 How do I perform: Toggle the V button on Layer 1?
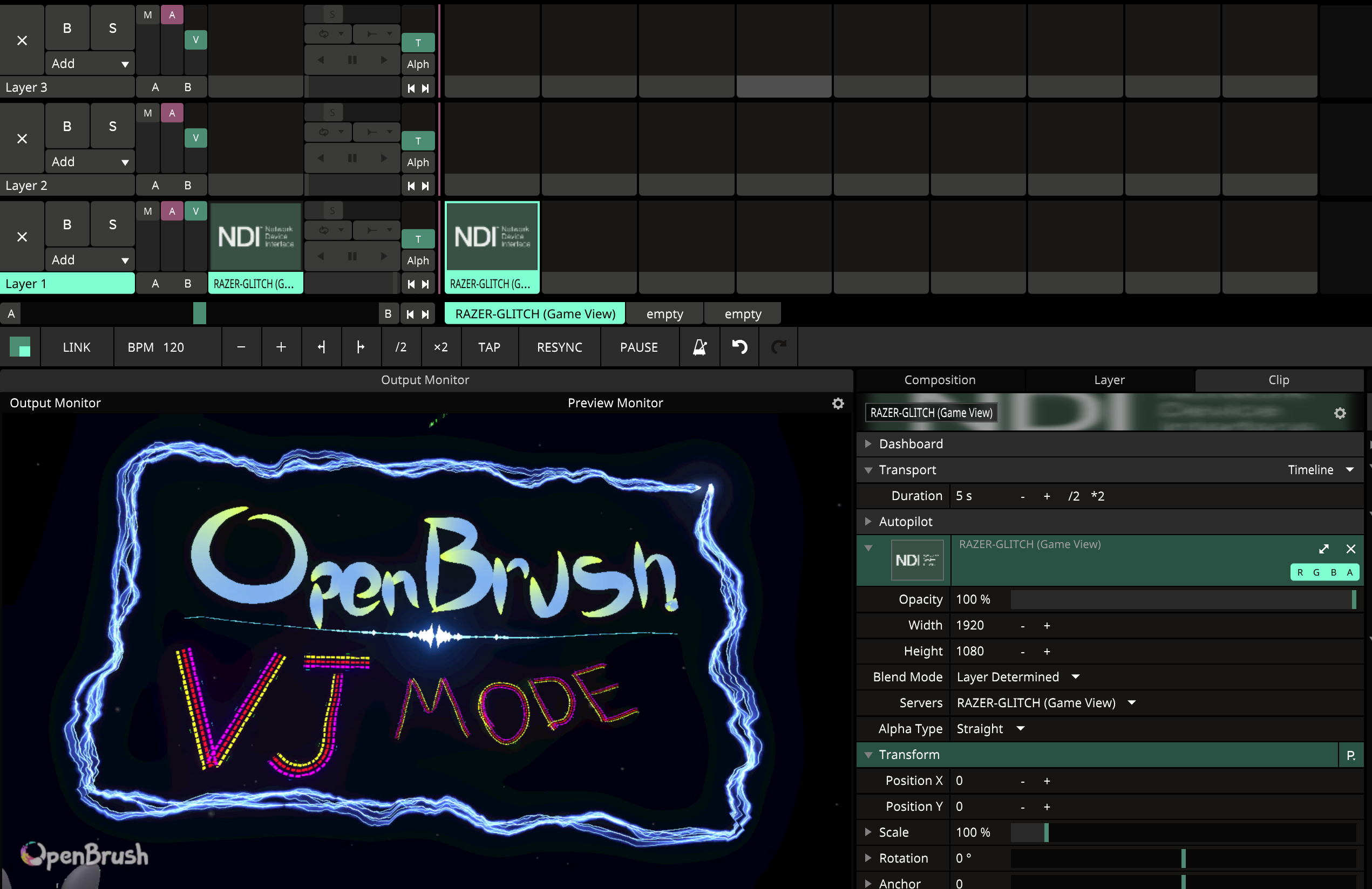pyautogui.click(x=195, y=211)
